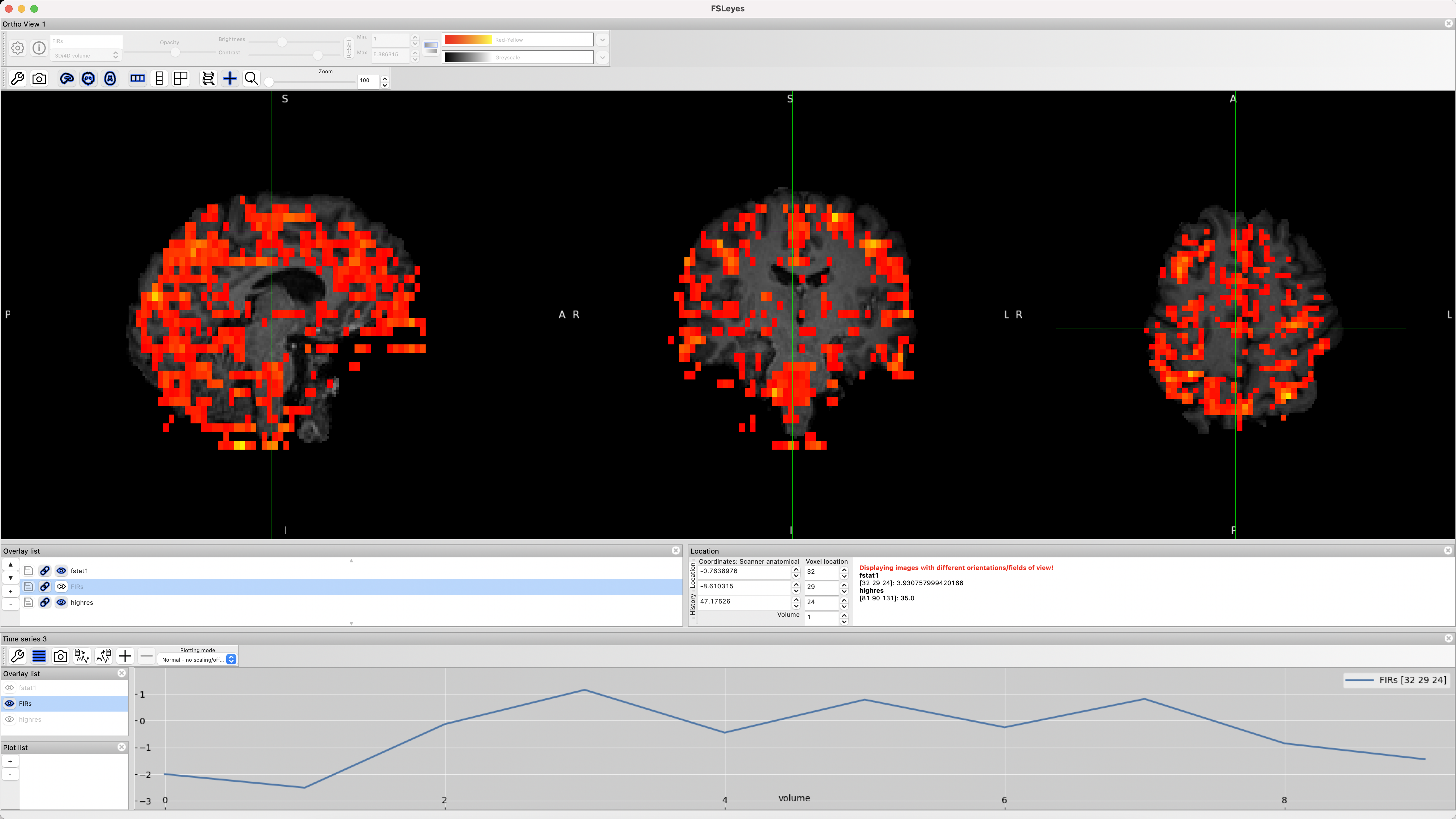The width and height of the screenshot is (1456, 819).
Task: Hide fstat1 overlay eye toggle
Action: [61, 571]
